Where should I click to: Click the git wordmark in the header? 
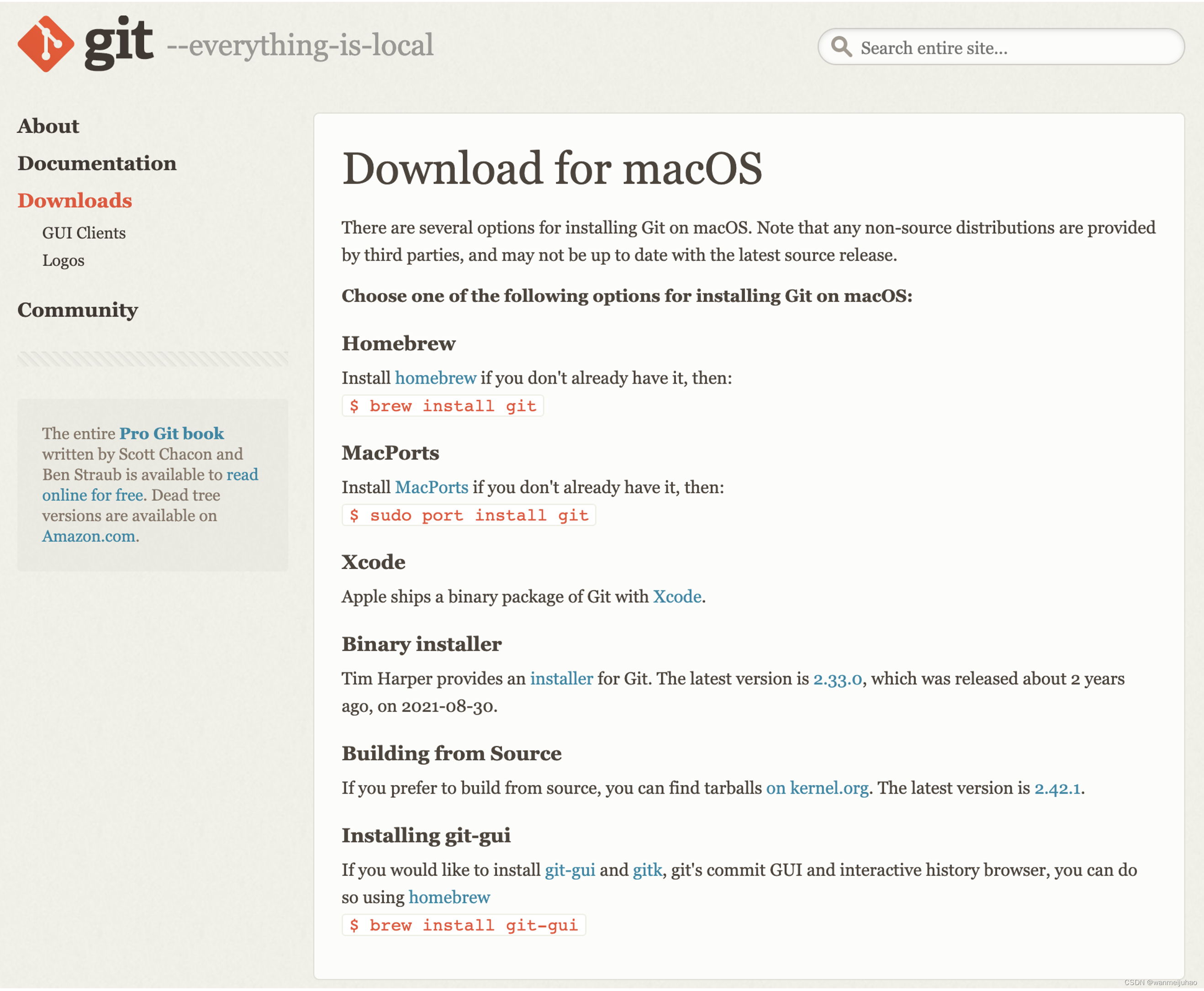click(x=119, y=44)
